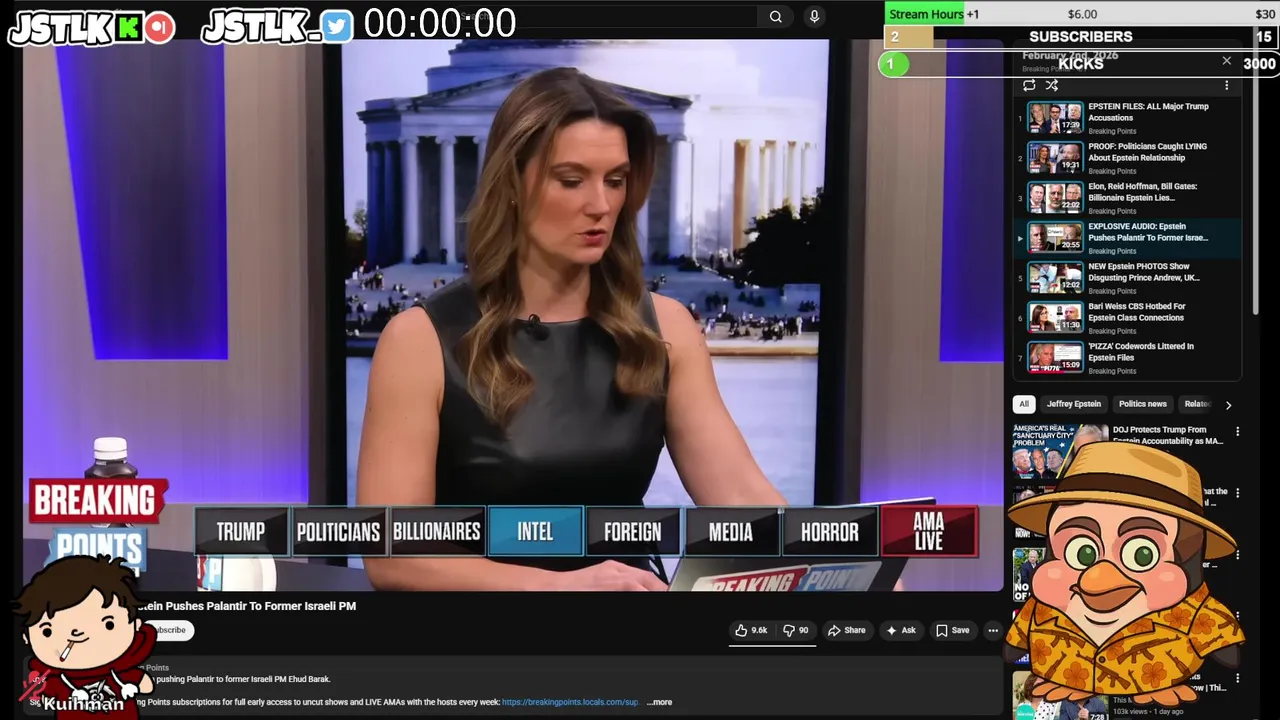Click the Kick logo icon in overlay
This screenshot has width=1280, height=720.
[x=128, y=27]
